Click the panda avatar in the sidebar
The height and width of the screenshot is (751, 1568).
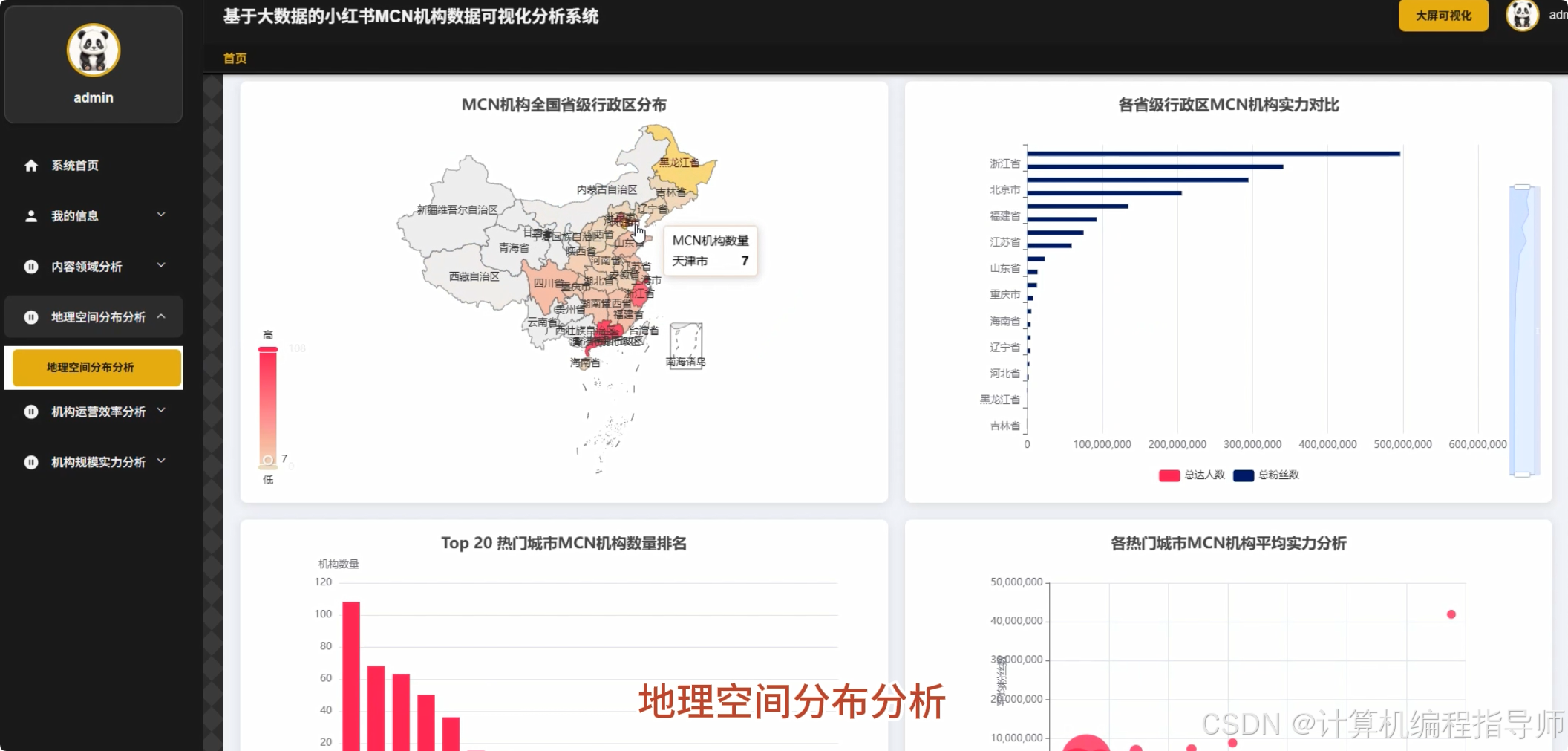coord(94,51)
